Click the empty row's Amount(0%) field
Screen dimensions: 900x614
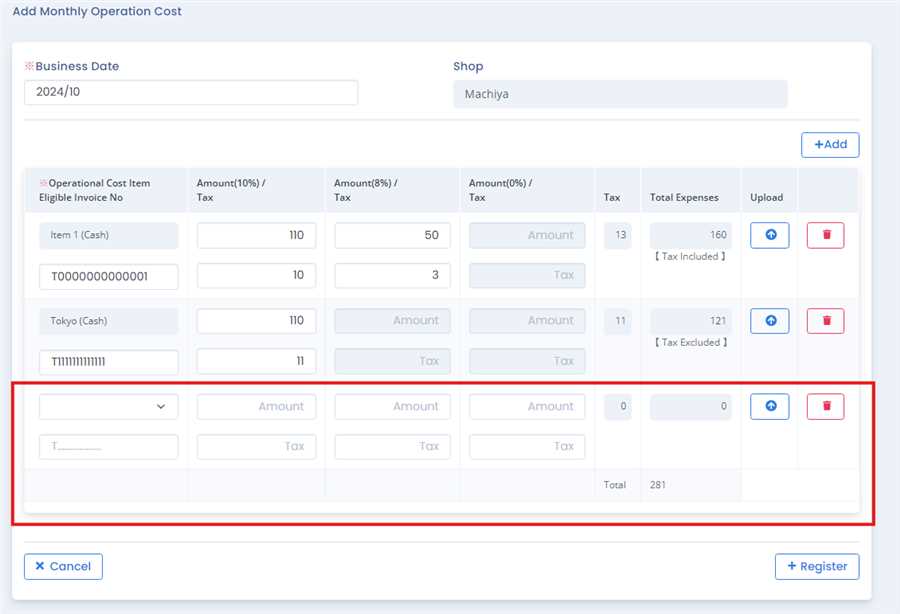click(527, 406)
